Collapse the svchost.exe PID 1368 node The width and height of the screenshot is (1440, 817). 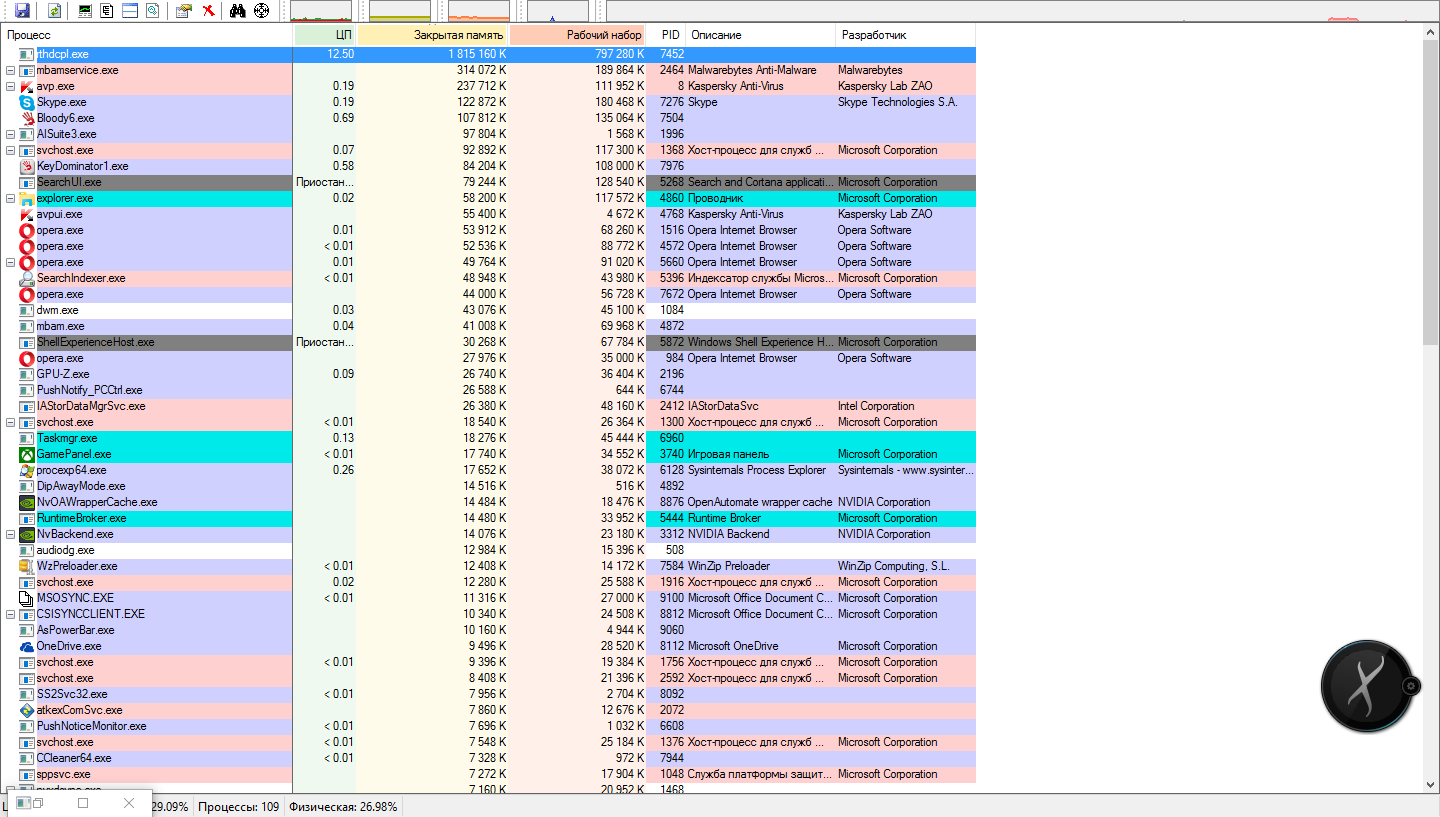tap(10, 150)
